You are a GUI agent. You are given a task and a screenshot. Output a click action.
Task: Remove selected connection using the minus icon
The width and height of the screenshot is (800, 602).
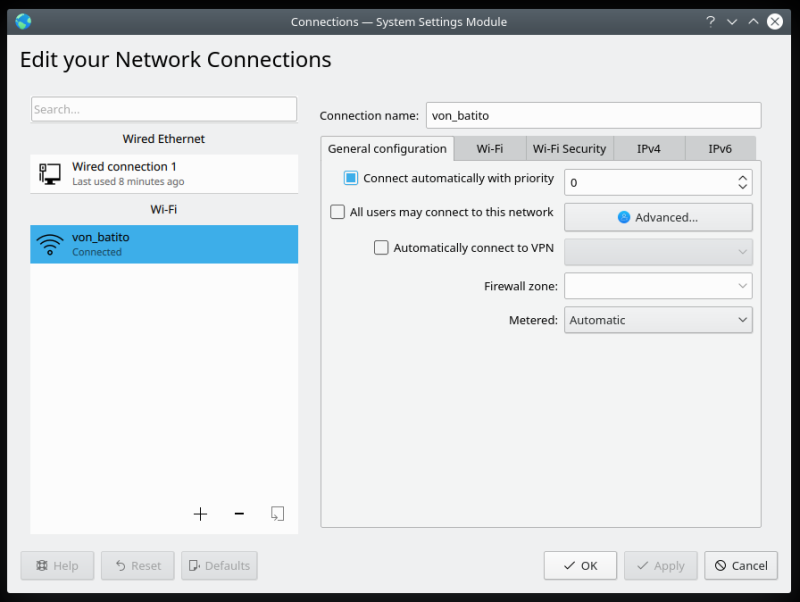point(239,513)
